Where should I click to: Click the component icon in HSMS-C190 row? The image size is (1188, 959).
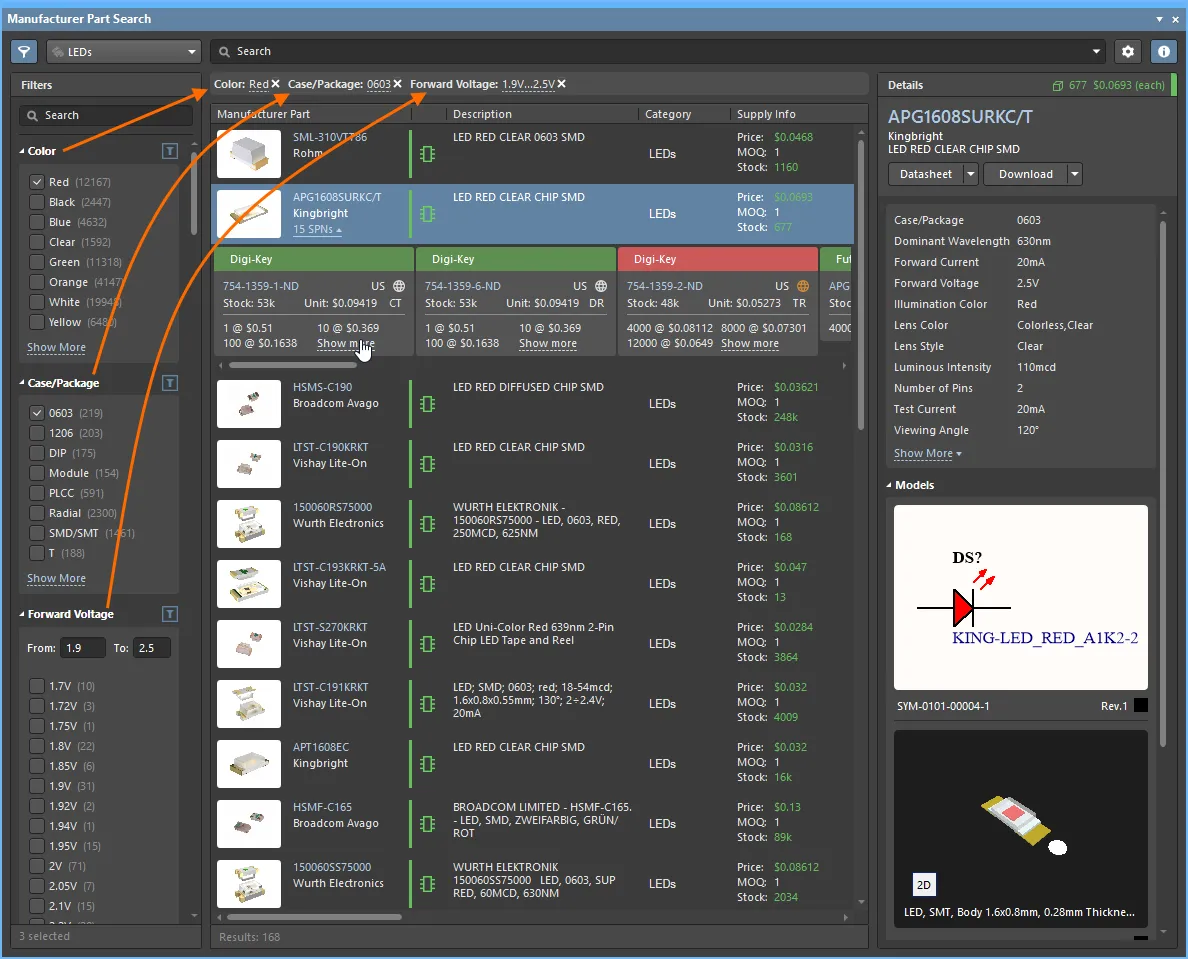[427, 404]
